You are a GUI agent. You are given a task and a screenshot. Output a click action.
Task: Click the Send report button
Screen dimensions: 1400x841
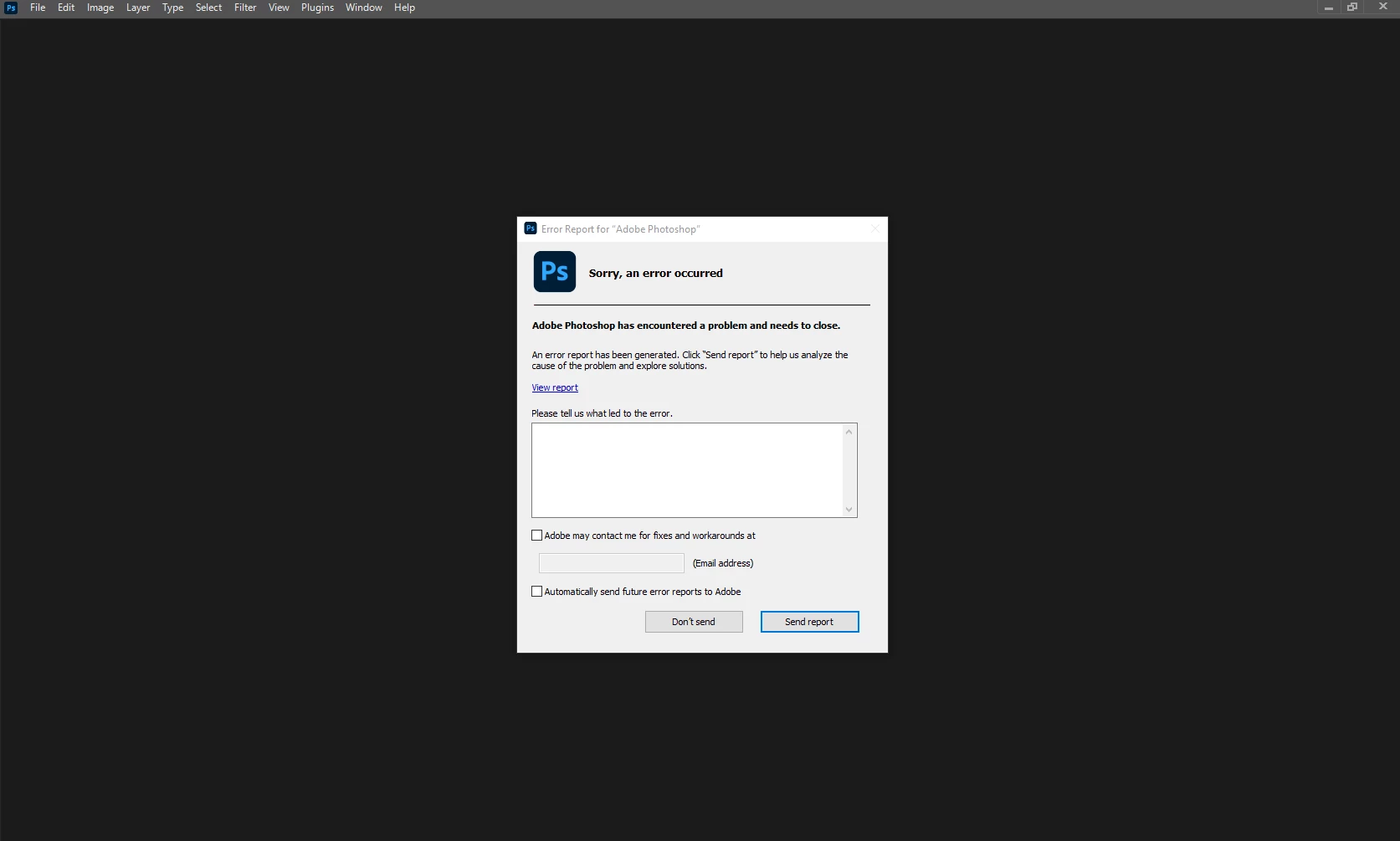(x=809, y=622)
